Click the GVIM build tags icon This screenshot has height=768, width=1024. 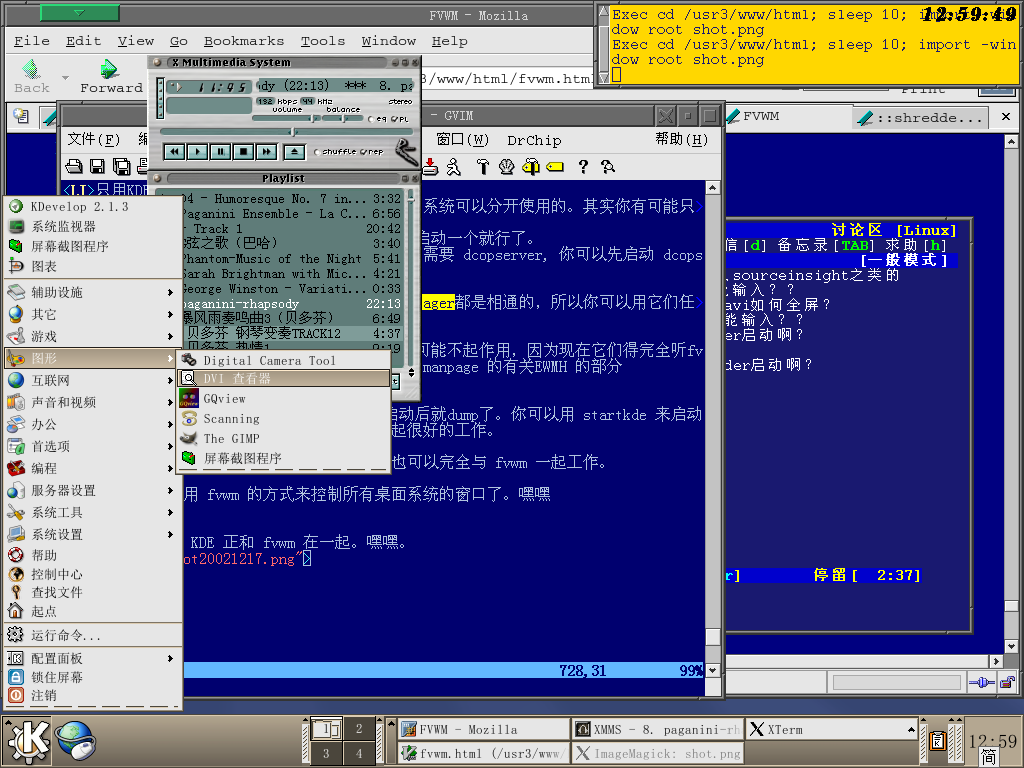coord(531,167)
